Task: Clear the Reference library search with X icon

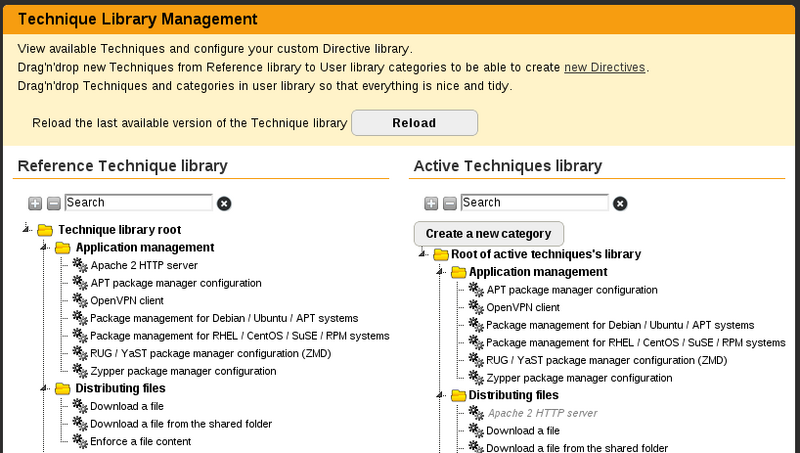Action: coord(224,204)
